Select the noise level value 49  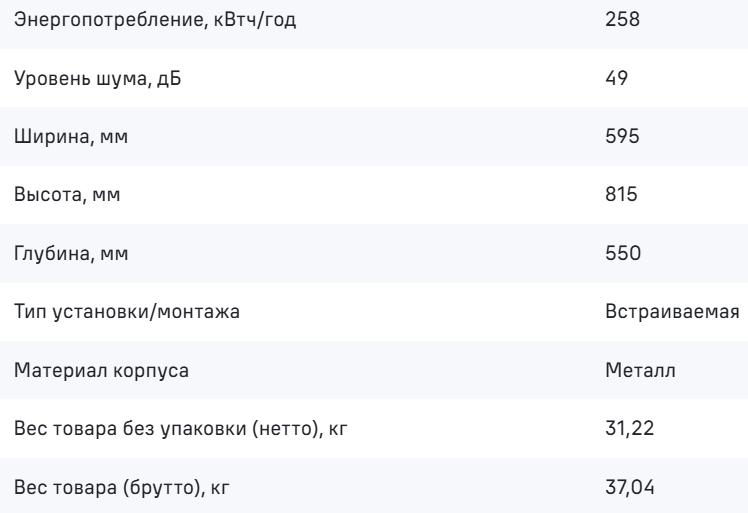click(x=616, y=78)
